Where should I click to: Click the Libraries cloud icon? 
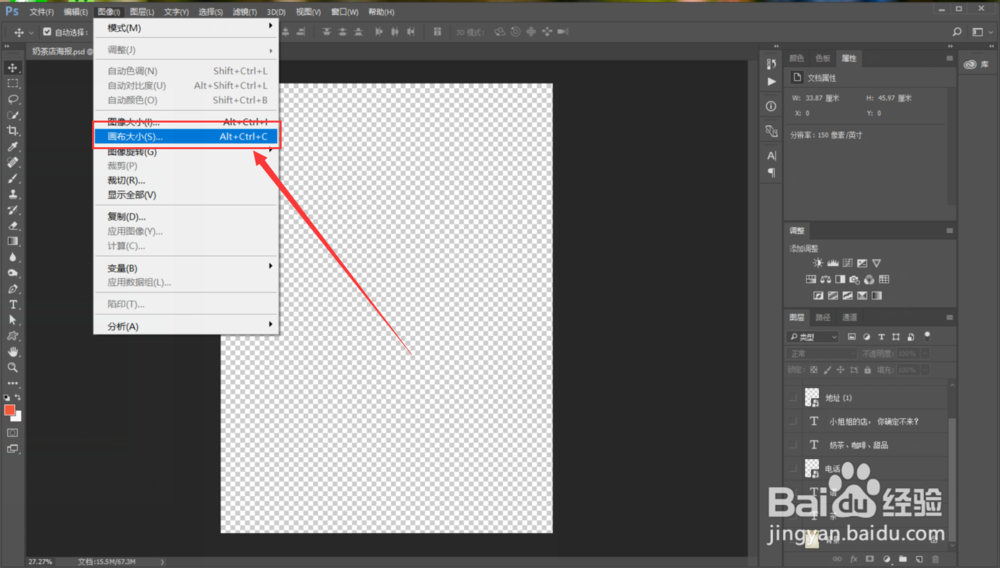pos(970,64)
